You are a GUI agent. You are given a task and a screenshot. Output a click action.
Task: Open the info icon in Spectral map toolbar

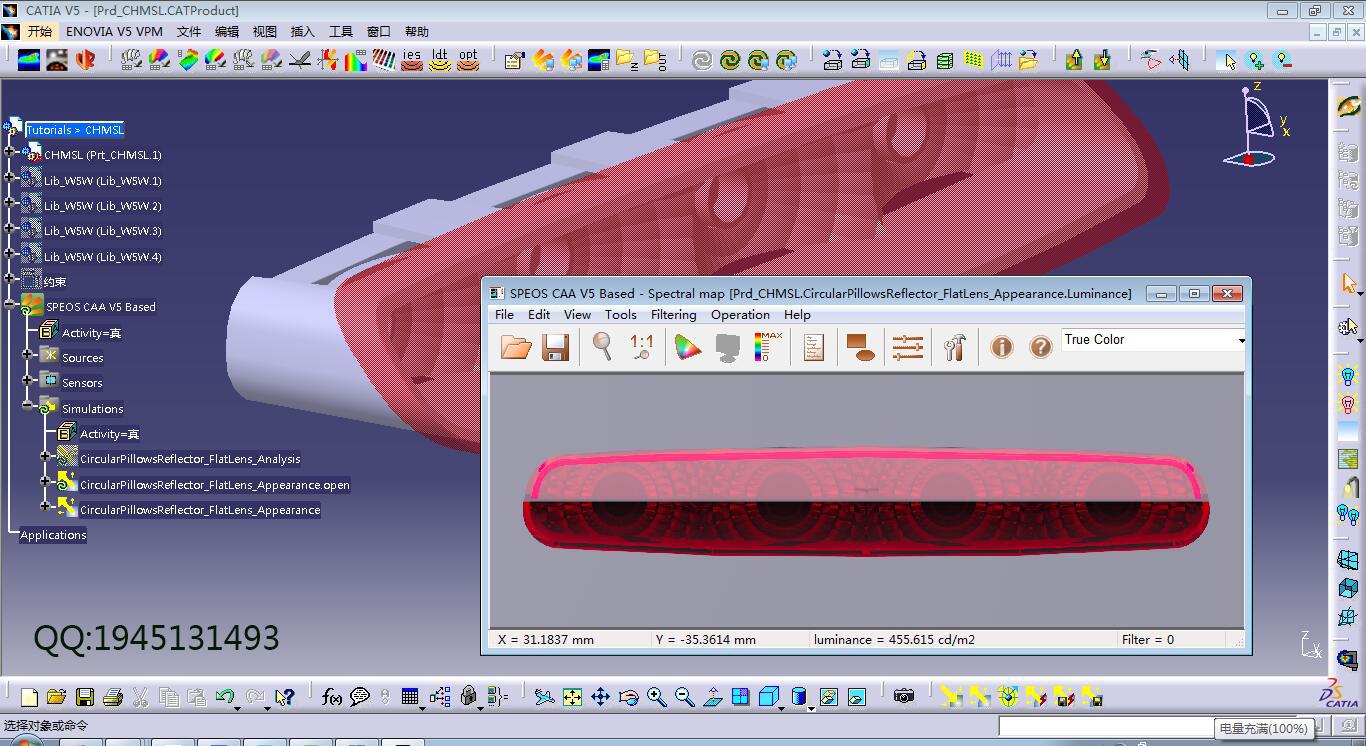[1001, 347]
